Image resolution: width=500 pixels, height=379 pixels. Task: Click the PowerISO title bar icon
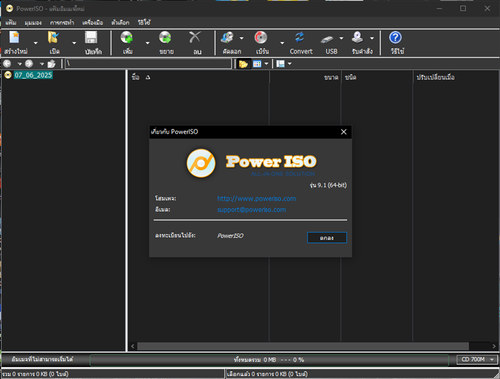point(9,8)
